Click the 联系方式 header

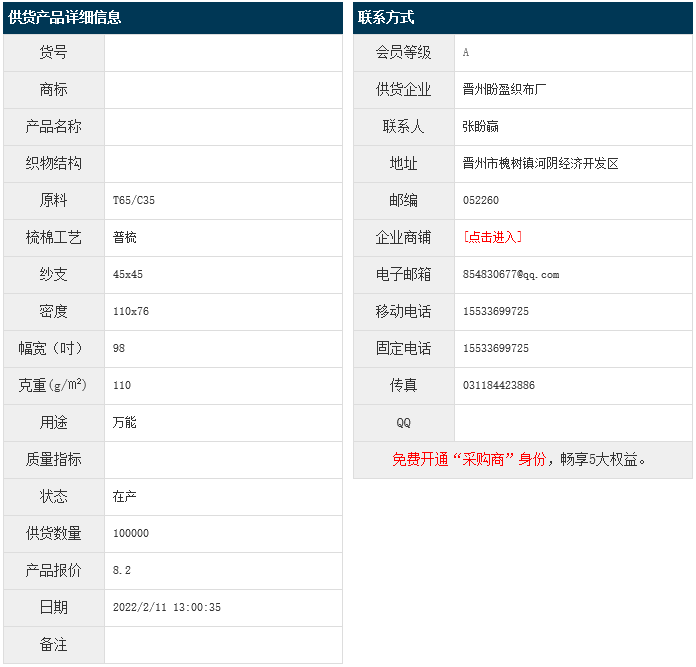386,18
